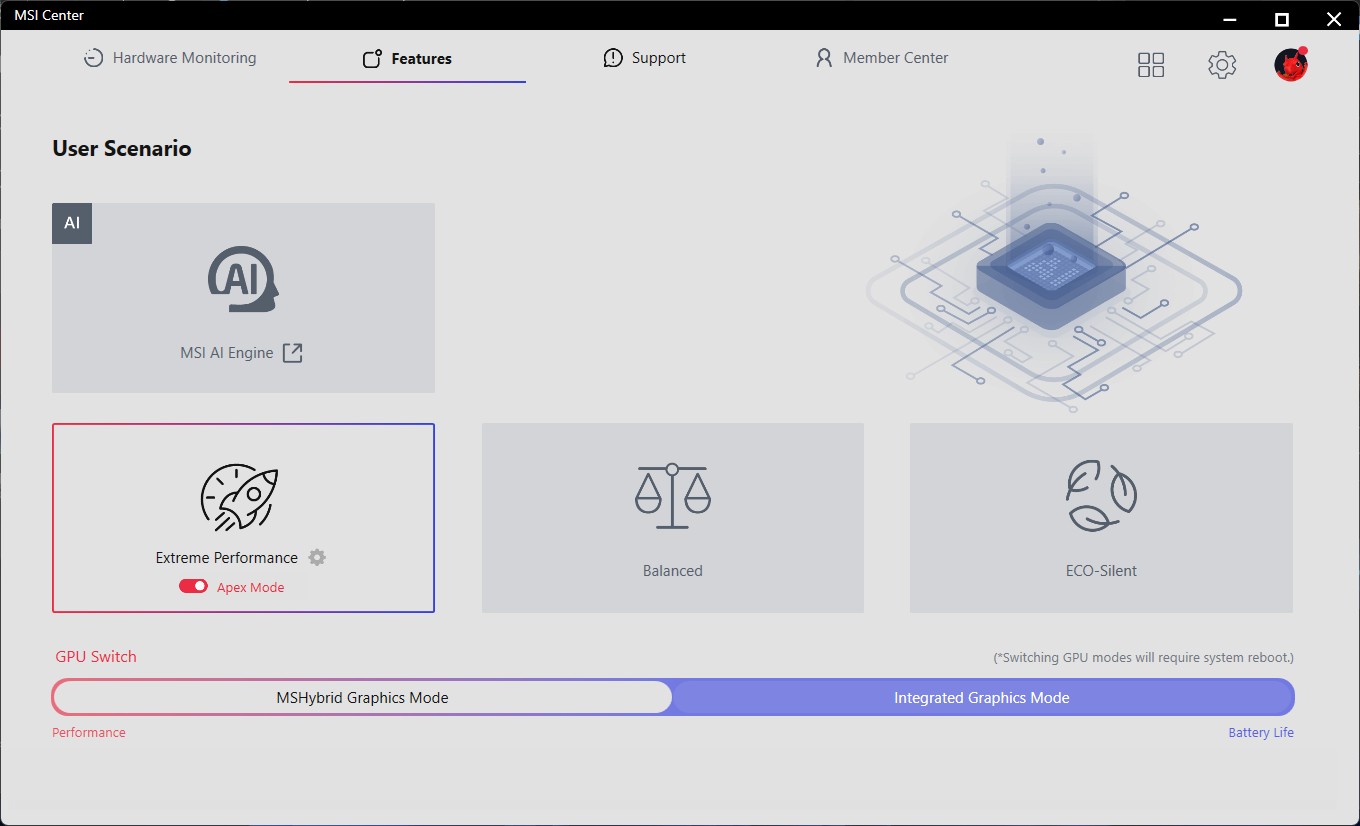Viewport: 1360px width, 826px height.
Task: Click the AI head logo icon
Action: (243, 280)
